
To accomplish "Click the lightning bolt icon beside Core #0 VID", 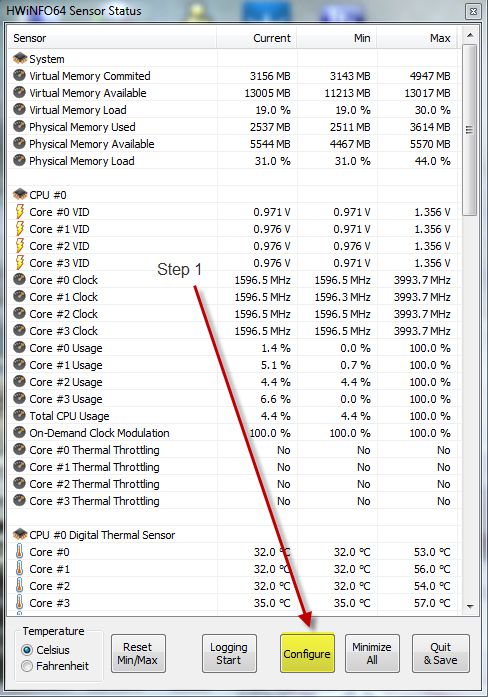I will click(x=20, y=212).
